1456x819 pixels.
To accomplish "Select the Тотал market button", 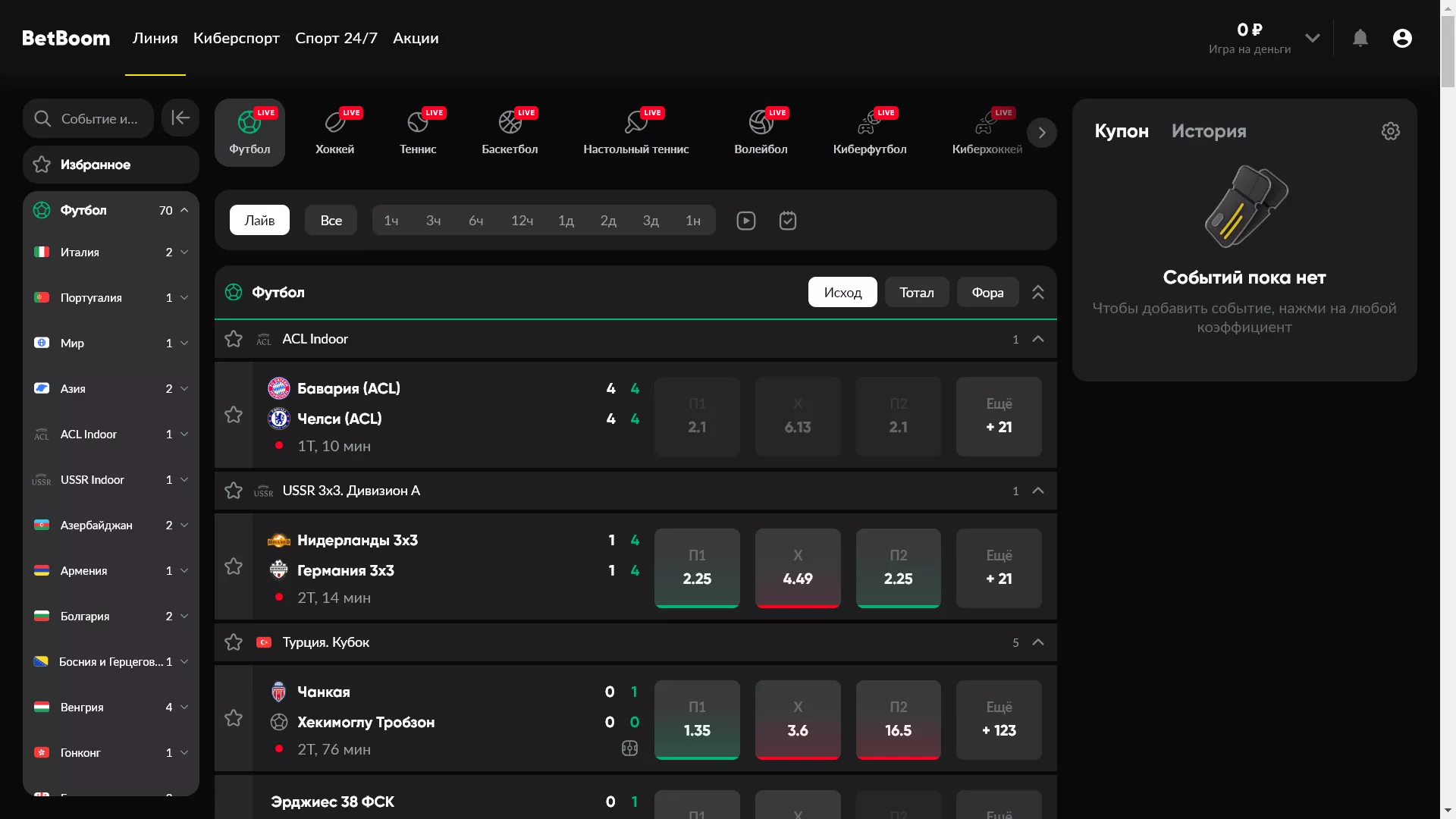I will pos(916,292).
